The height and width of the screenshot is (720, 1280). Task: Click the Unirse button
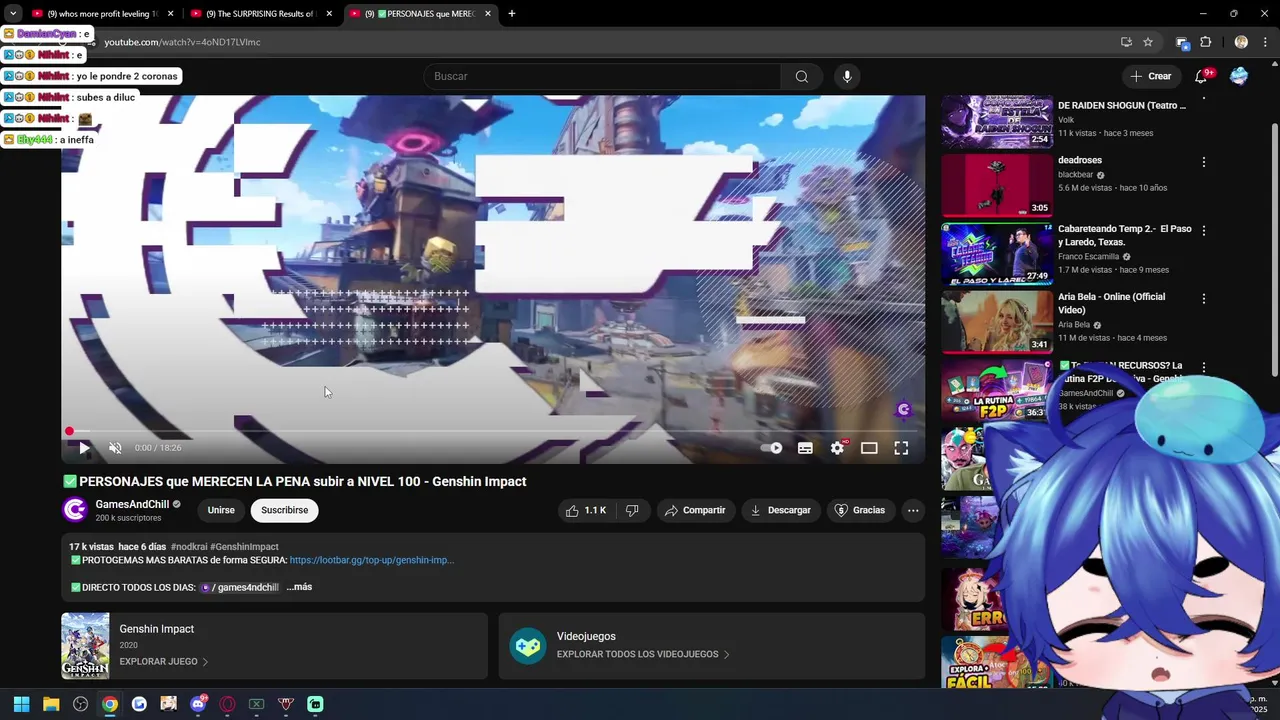coord(221,510)
